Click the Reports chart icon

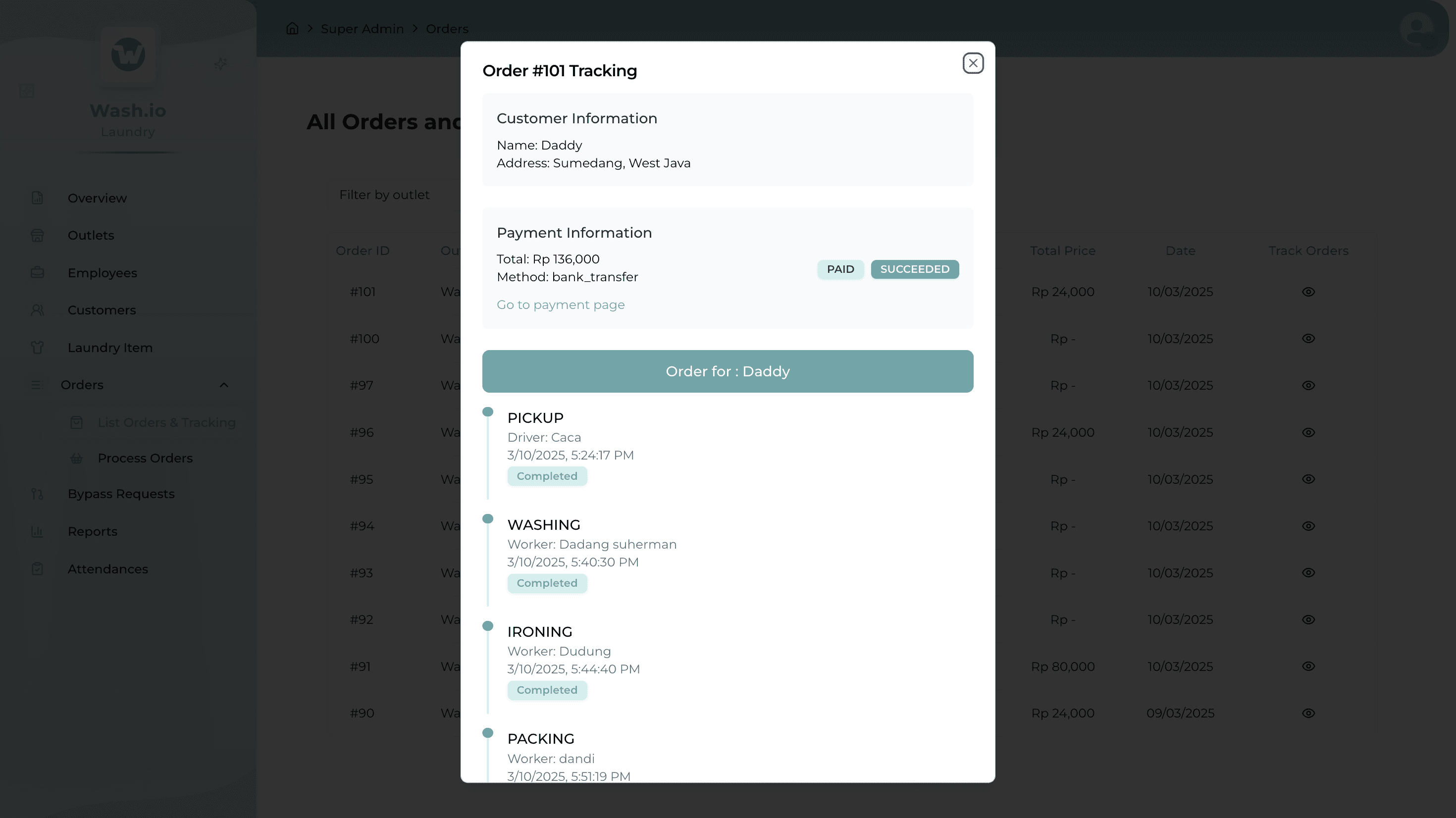click(x=37, y=531)
